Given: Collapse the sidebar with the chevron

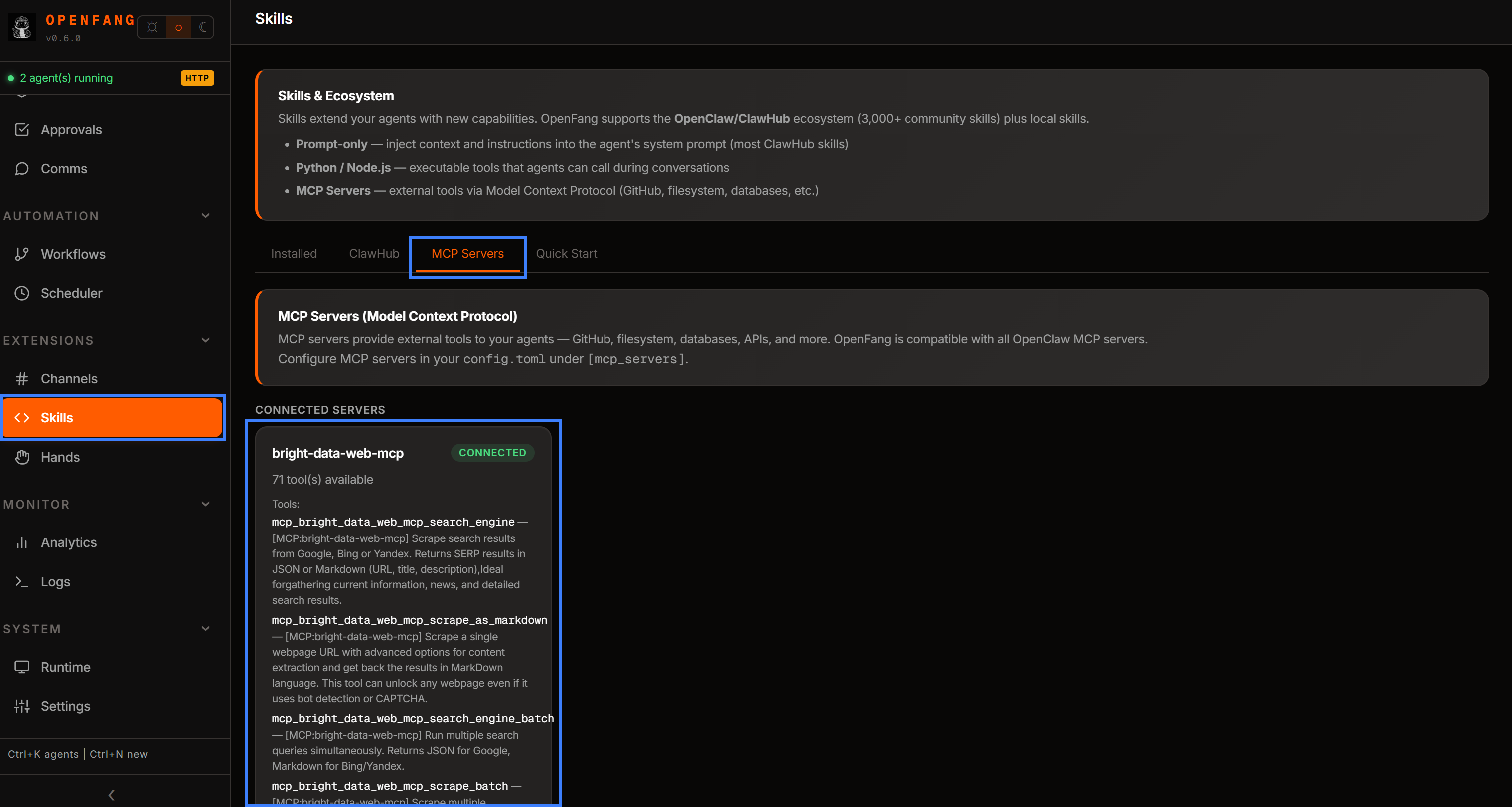Looking at the screenshot, I should click(111, 795).
